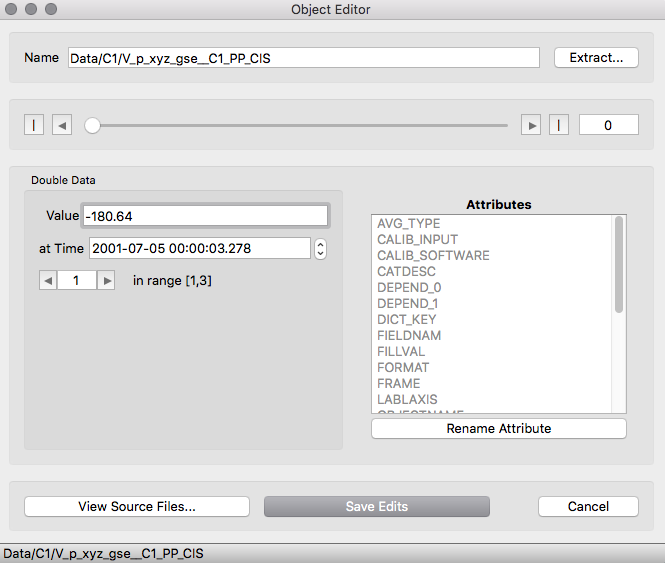Open View Source Files dialog

(x=136, y=506)
